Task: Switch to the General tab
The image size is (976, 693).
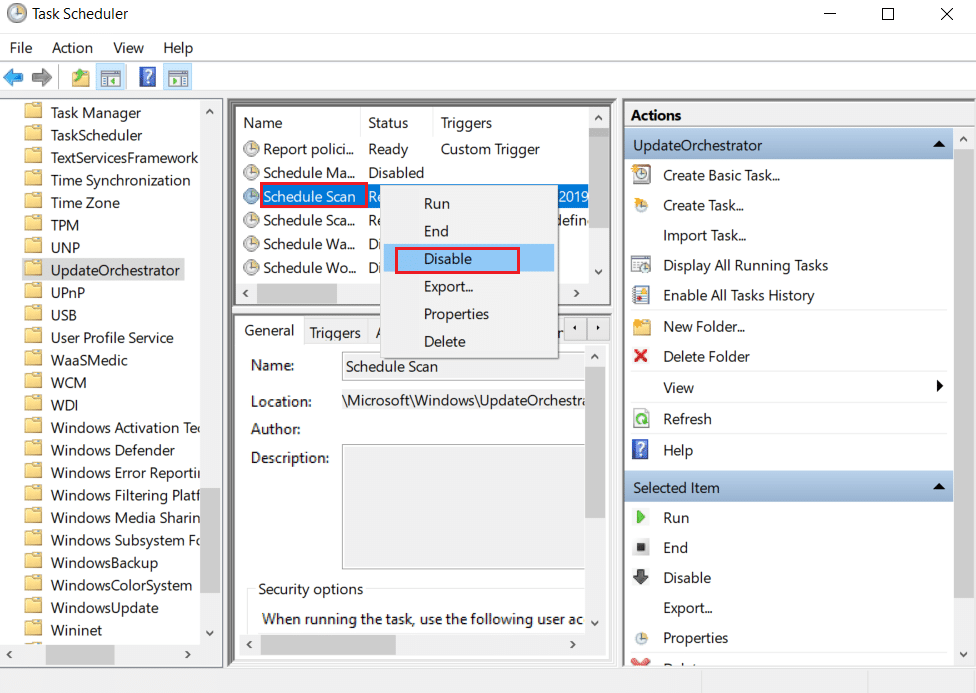Action: tap(269, 330)
